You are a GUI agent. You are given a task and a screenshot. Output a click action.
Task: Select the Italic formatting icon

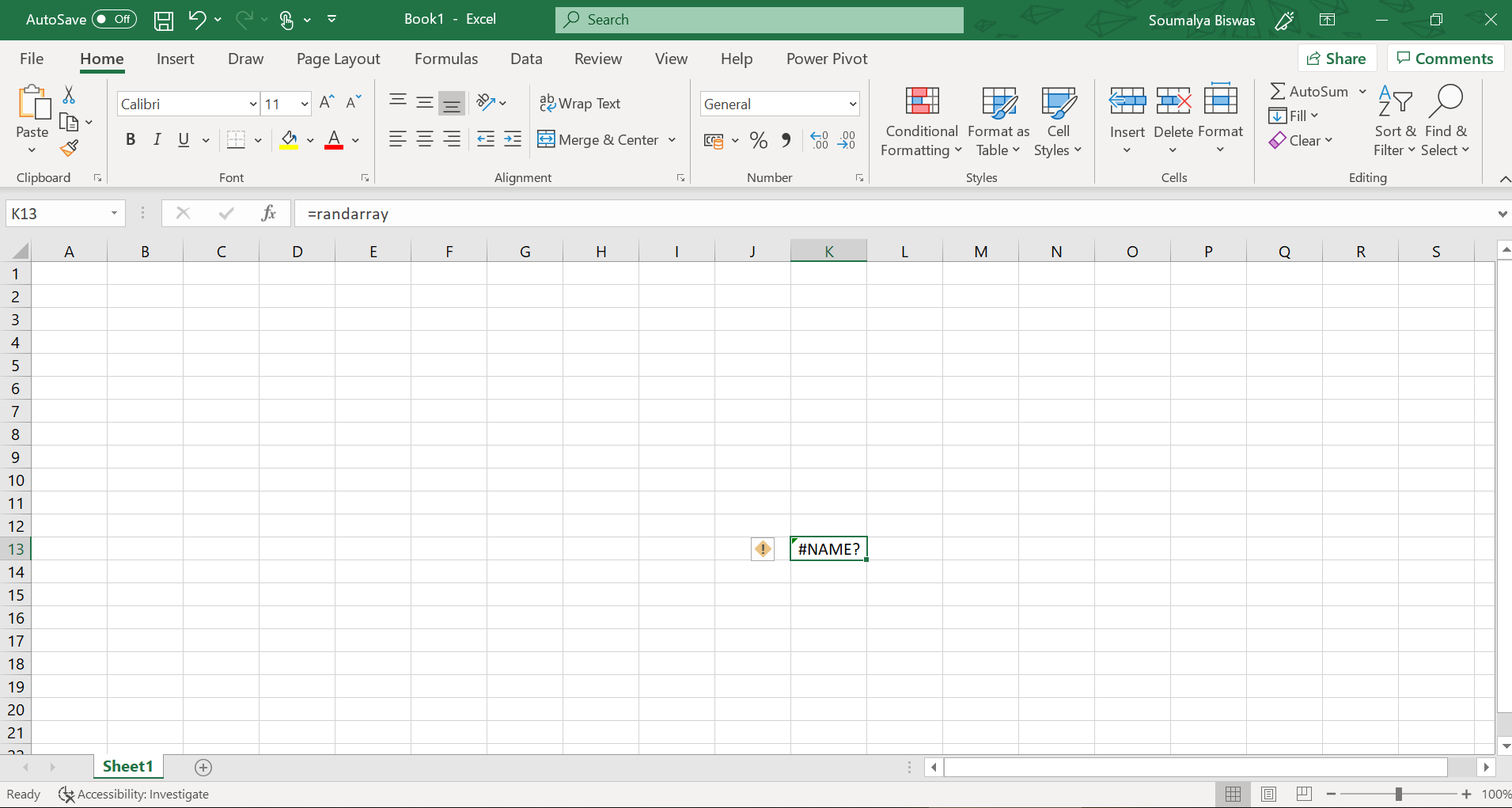157,139
